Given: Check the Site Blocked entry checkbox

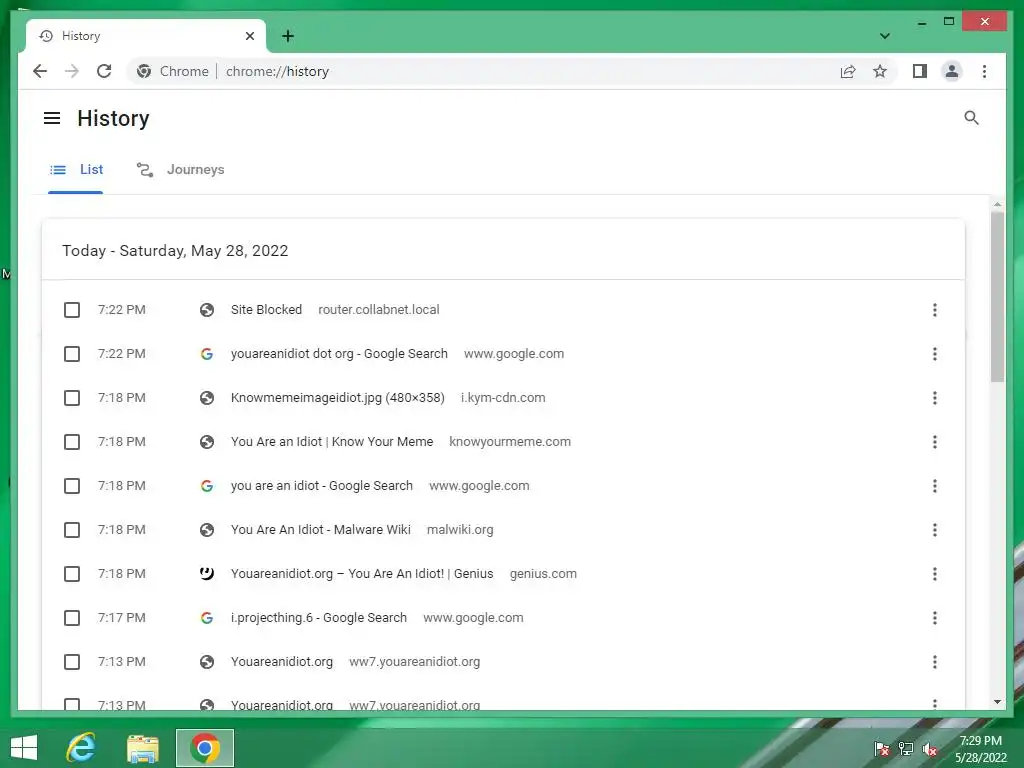Looking at the screenshot, I should [x=72, y=310].
